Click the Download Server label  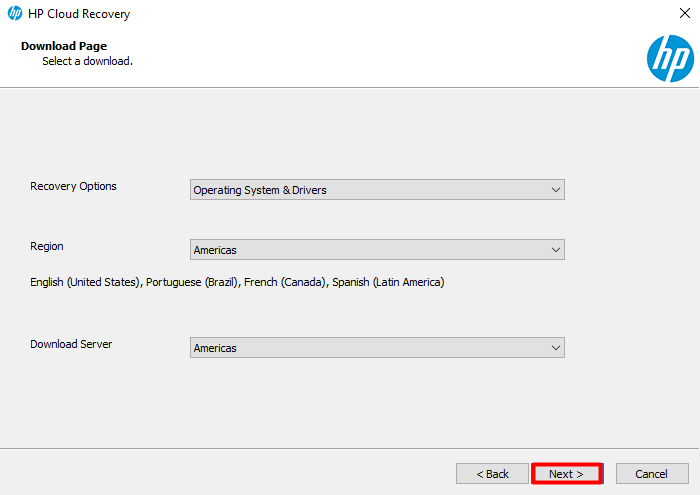pyautogui.click(x=71, y=344)
